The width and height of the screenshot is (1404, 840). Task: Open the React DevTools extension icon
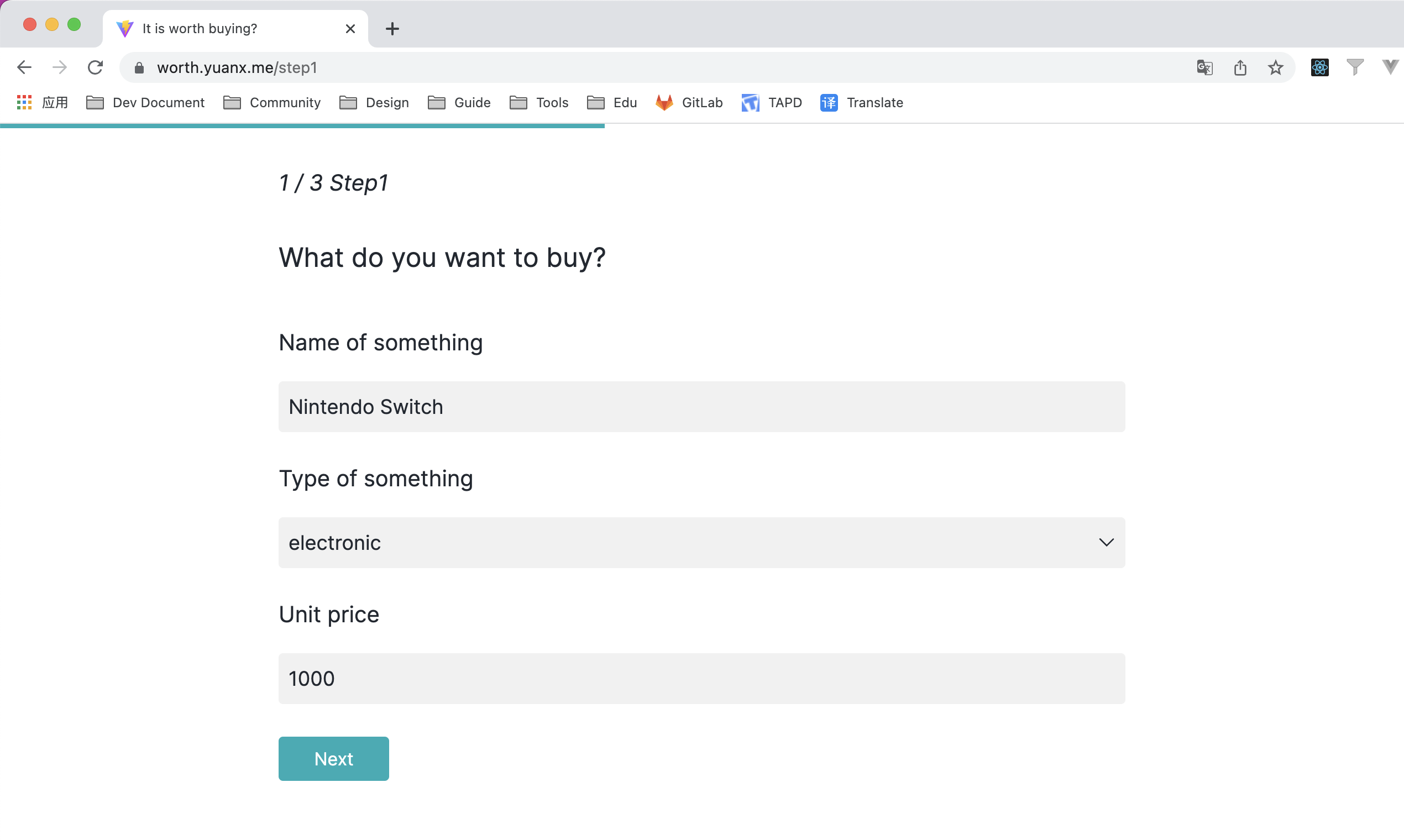pos(1319,68)
